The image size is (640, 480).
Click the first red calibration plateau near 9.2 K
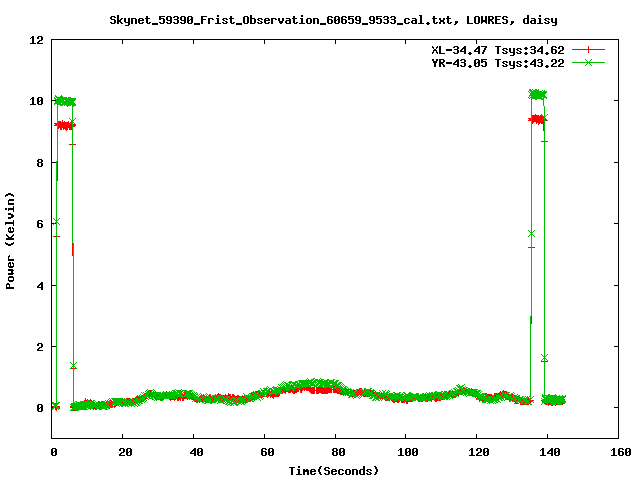(x=65, y=125)
